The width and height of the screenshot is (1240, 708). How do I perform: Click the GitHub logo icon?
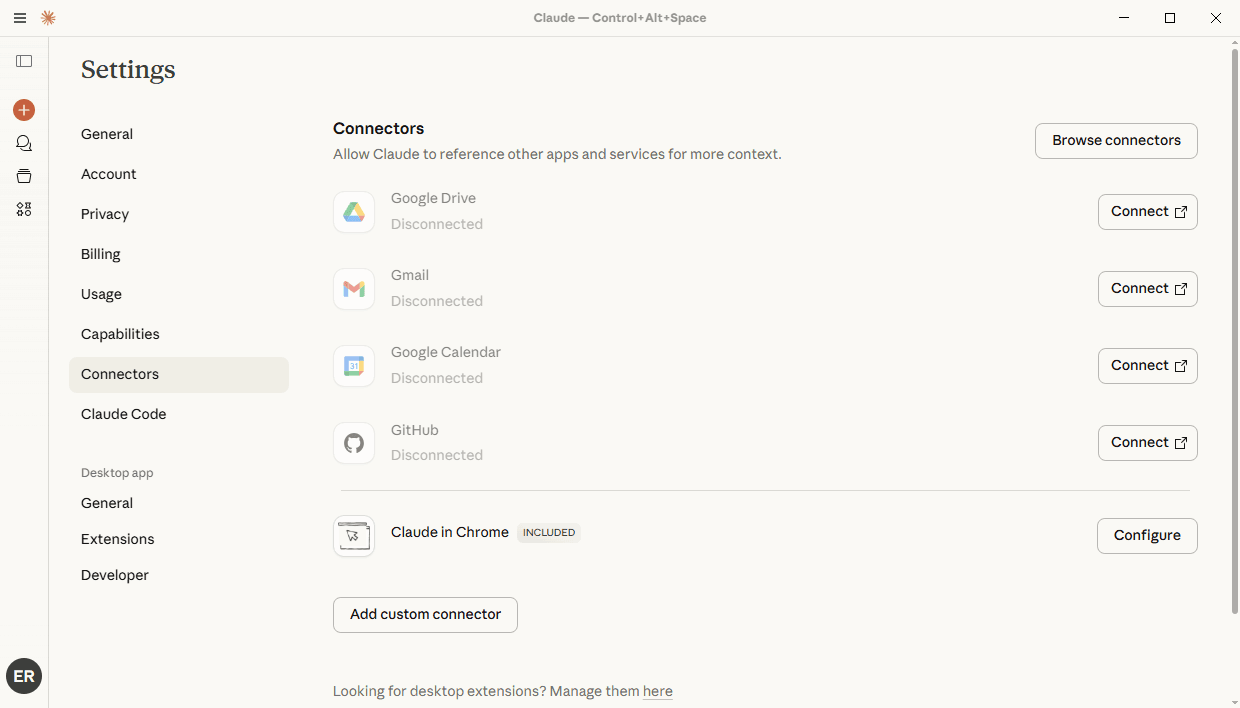coord(354,443)
